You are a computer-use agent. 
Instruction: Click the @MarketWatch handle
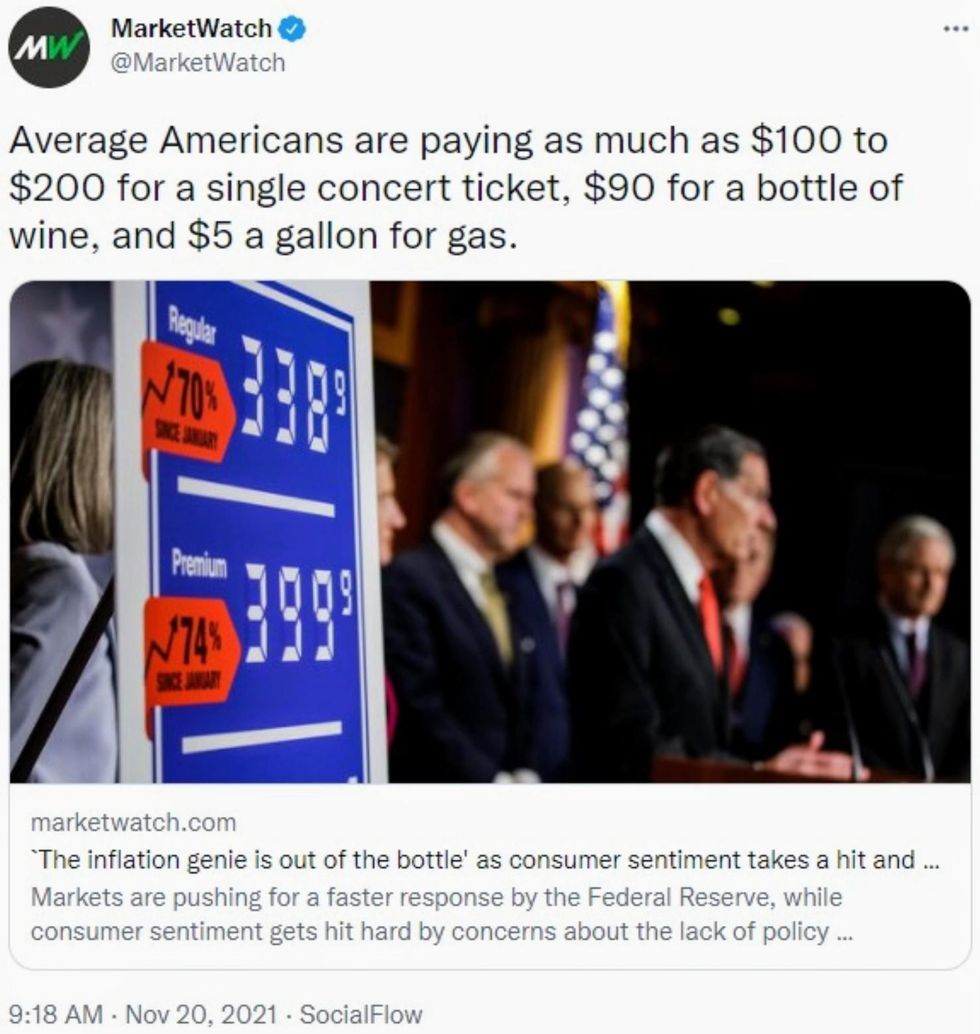pos(197,62)
